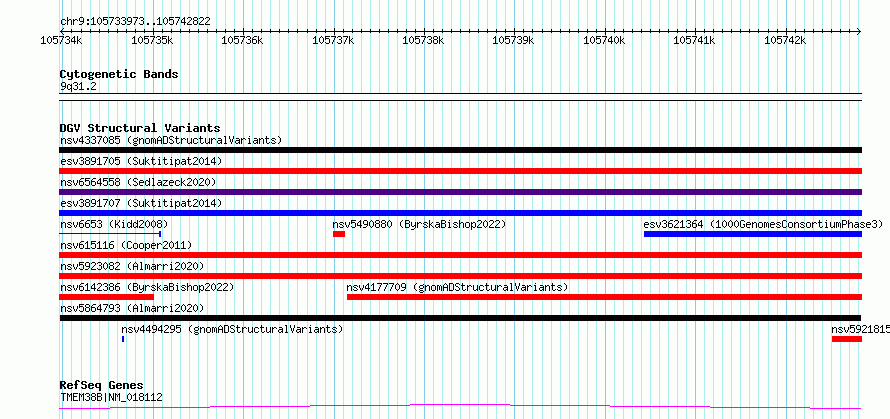Click the tiny blue nsv4494295 marker
Image resolution: width=890 pixels, height=419 pixels.
[123, 339]
